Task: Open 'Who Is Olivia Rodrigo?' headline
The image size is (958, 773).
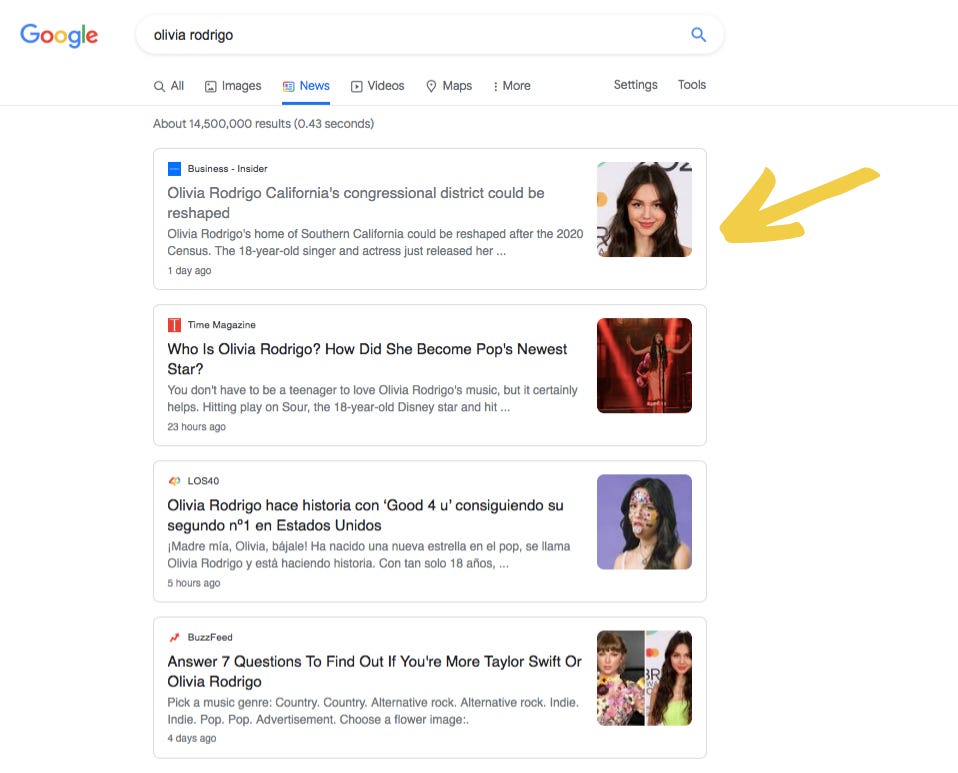Action: pos(367,359)
